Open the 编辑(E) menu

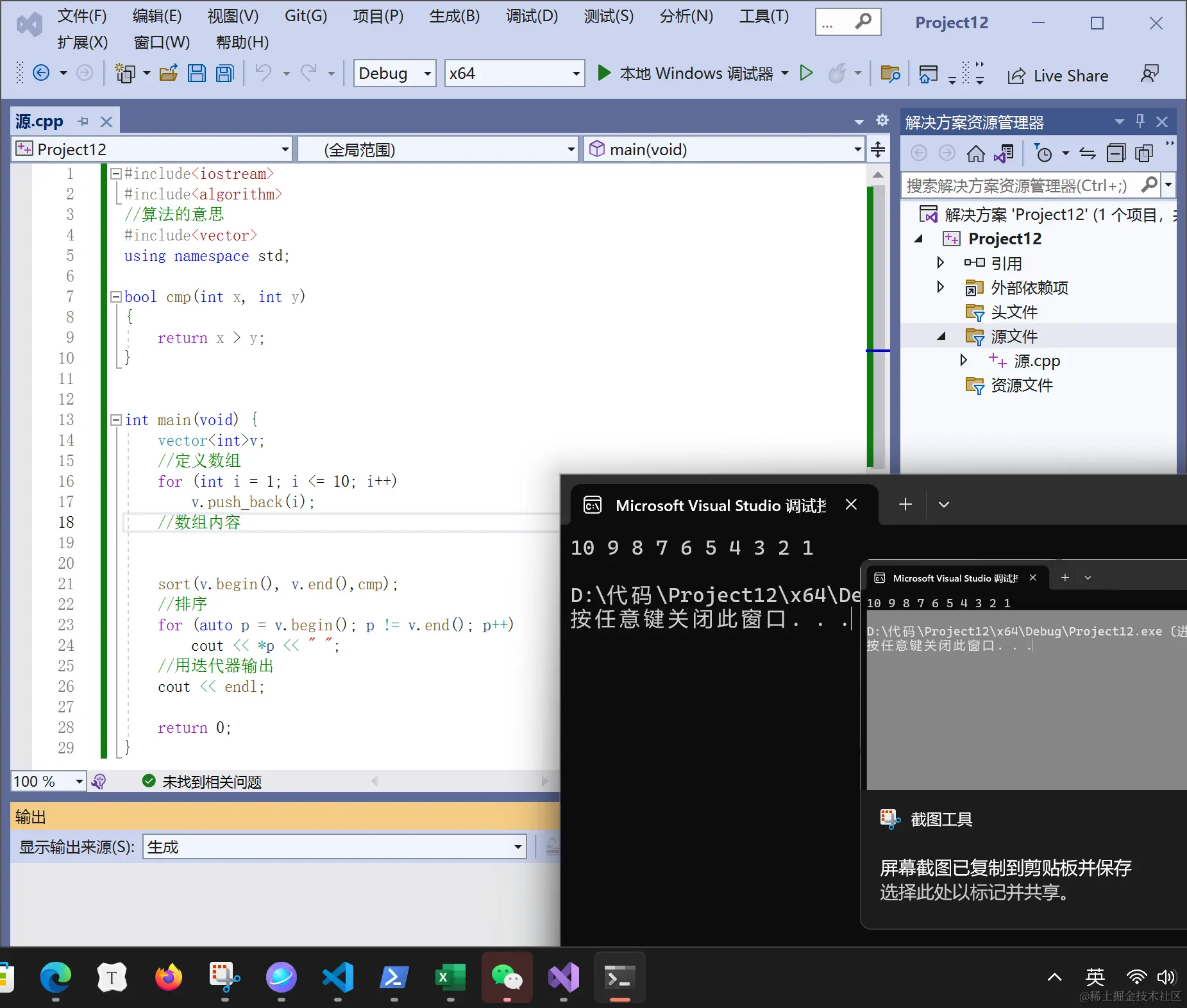157,16
